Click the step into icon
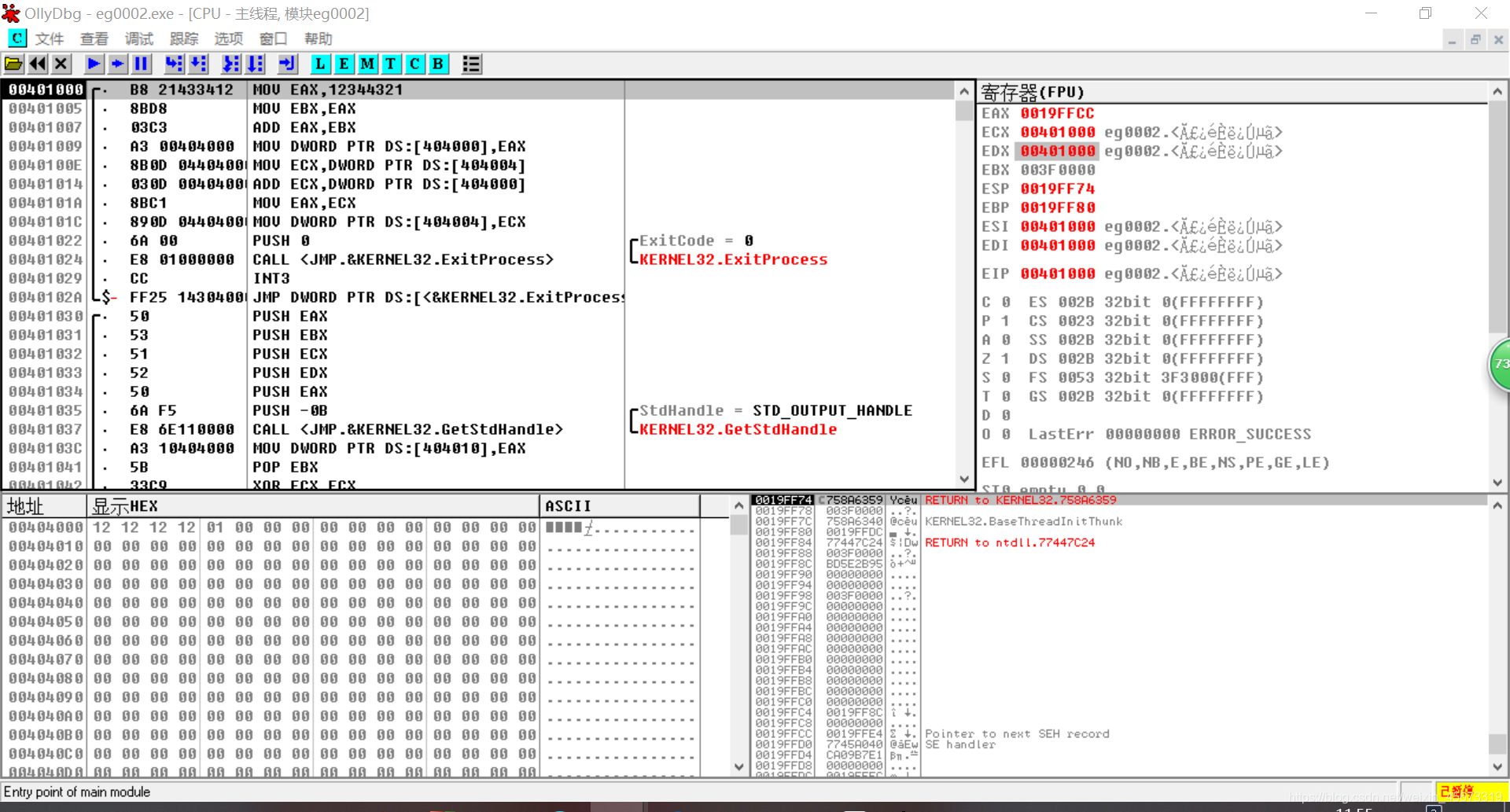Viewport: 1510px width, 812px height. tap(174, 64)
